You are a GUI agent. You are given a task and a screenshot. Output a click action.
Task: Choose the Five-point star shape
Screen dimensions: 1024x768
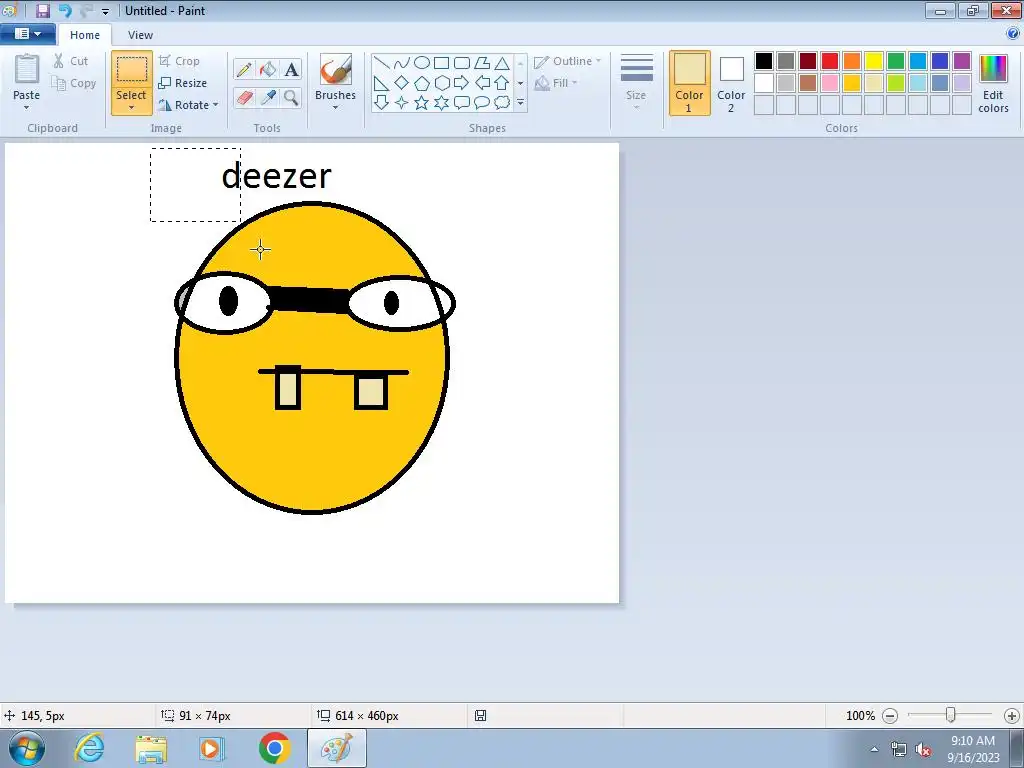(x=422, y=103)
